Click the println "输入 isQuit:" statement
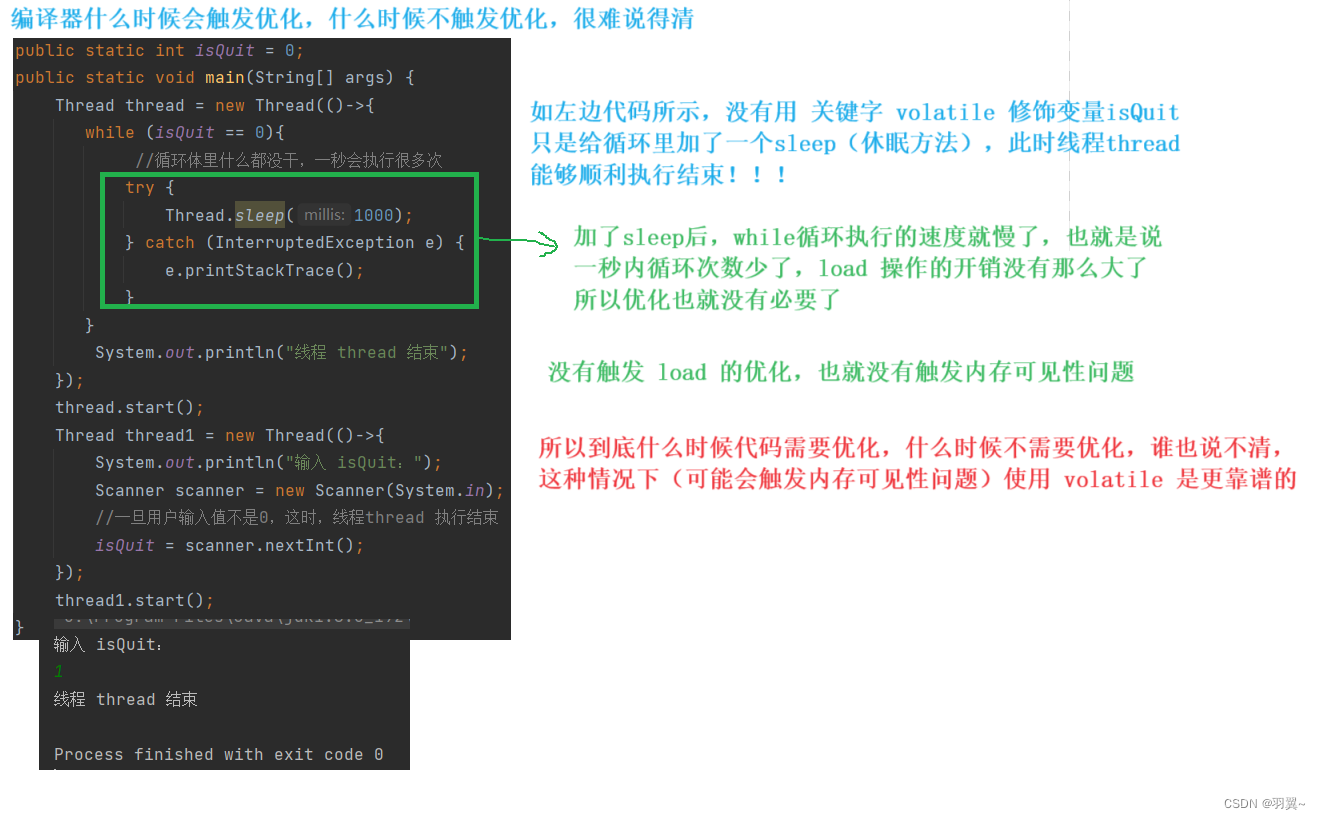 pyautogui.click(x=268, y=462)
